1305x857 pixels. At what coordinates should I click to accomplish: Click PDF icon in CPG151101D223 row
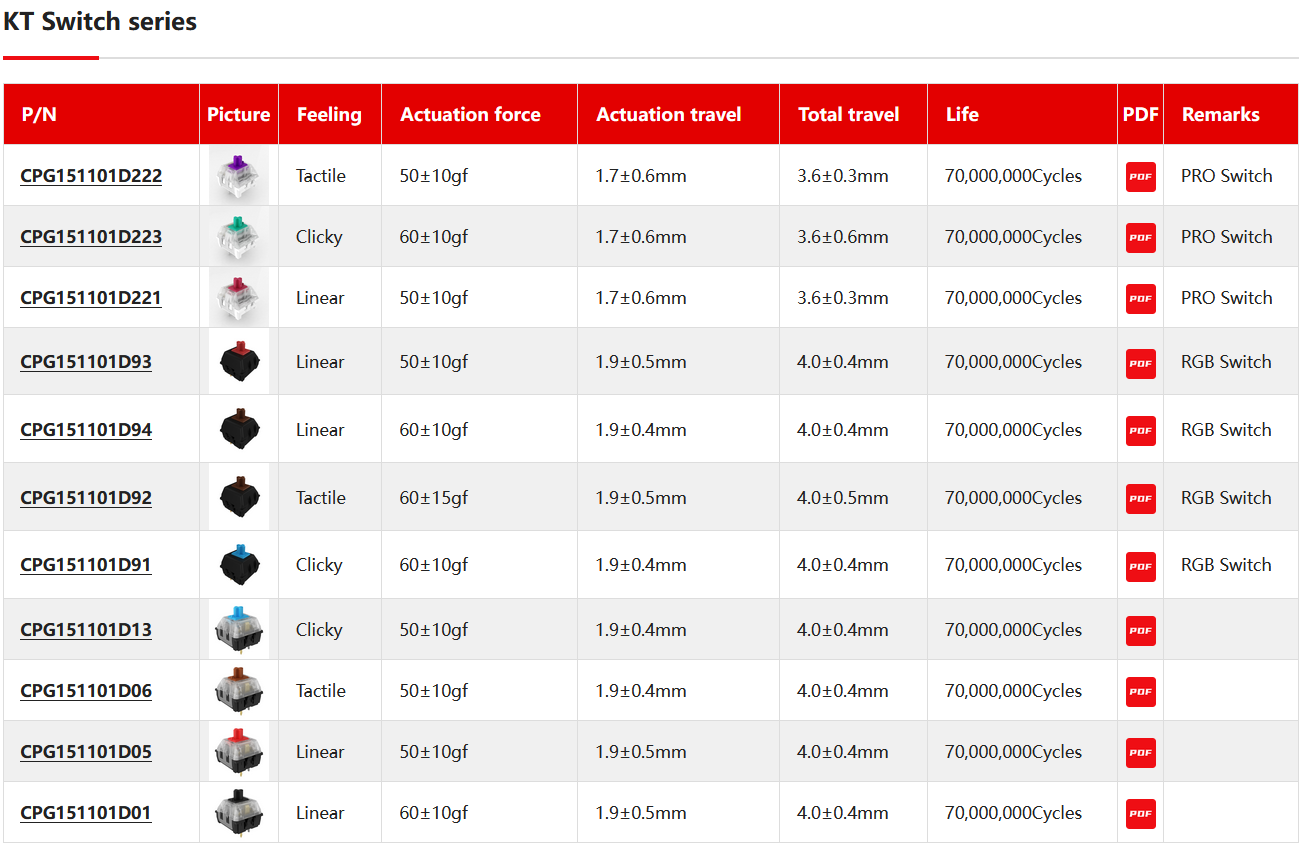point(1140,238)
